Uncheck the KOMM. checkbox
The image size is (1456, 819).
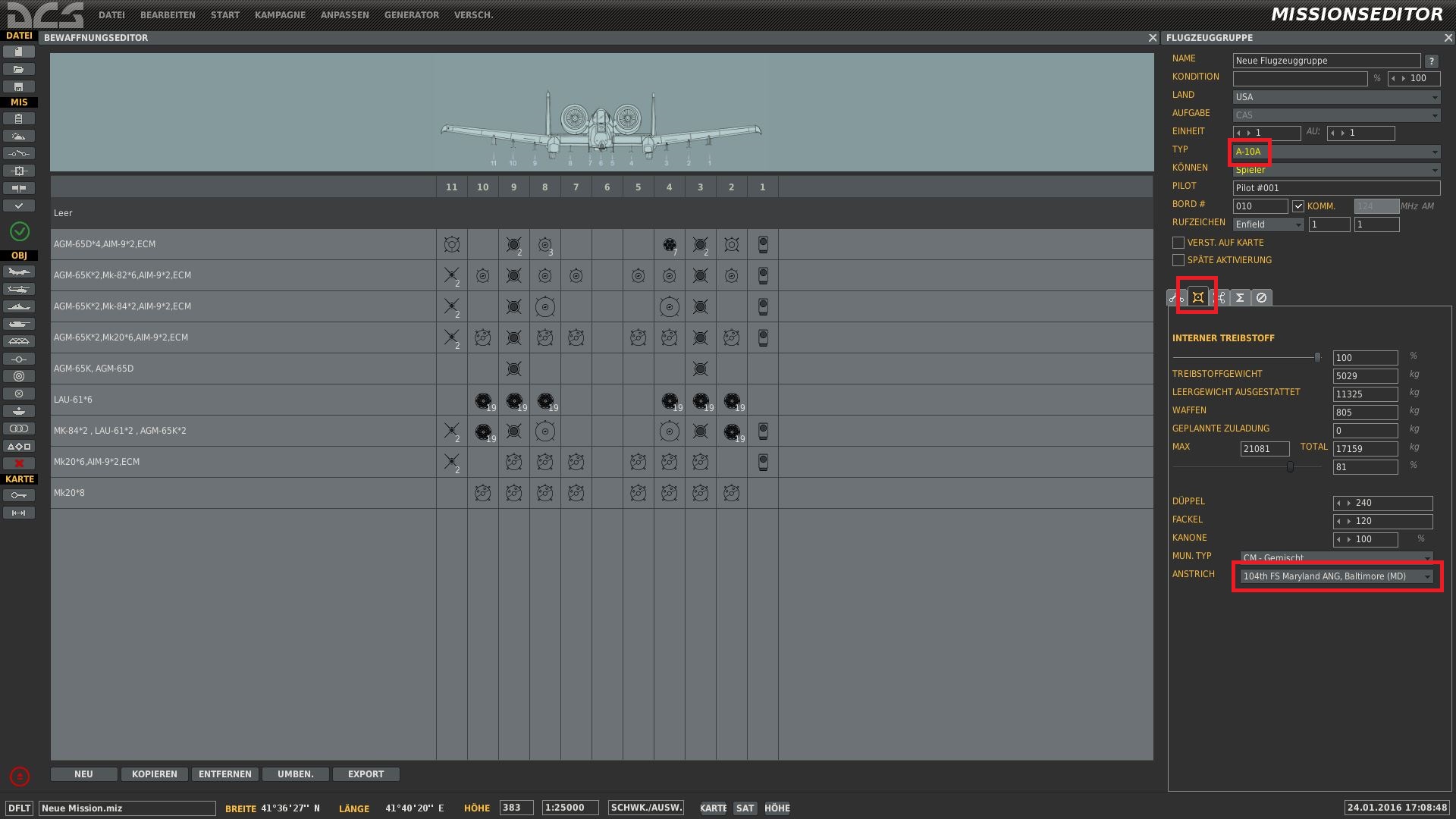[1298, 206]
